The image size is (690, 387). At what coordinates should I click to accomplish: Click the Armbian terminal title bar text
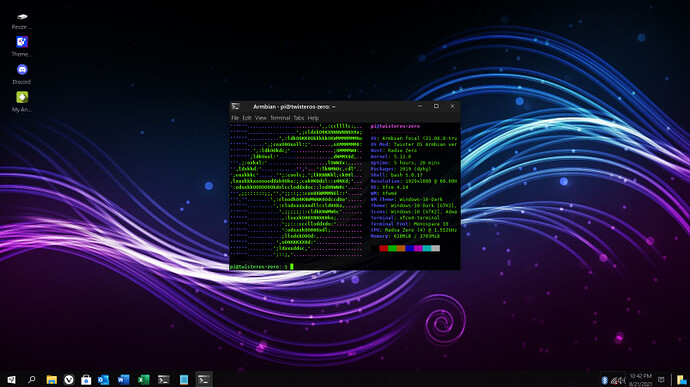click(294, 107)
